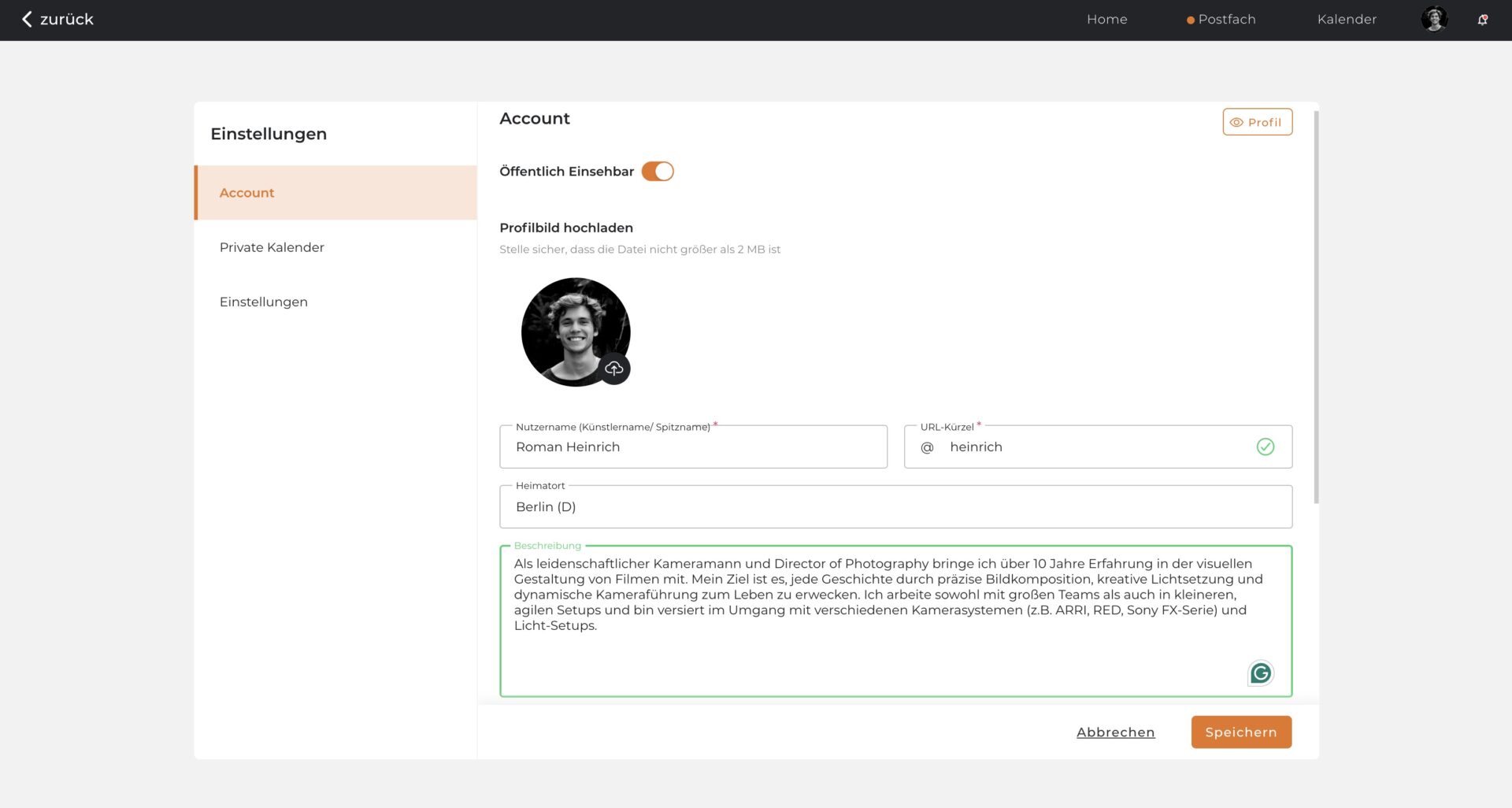Image resolution: width=1512 pixels, height=808 pixels.
Task: Open Home in the top navigation
Action: coord(1106,20)
